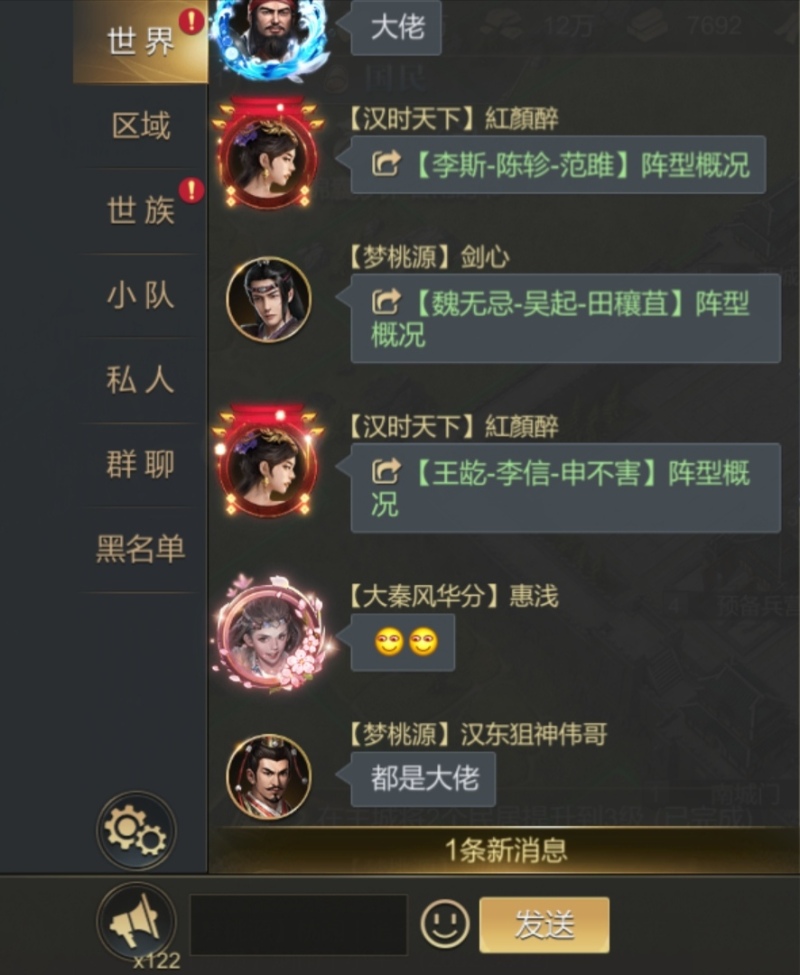Image resolution: width=800 pixels, height=975 pixels.
Task: Tap share icon in 李斯-陈轸-范雎 message
Action: 386,164
